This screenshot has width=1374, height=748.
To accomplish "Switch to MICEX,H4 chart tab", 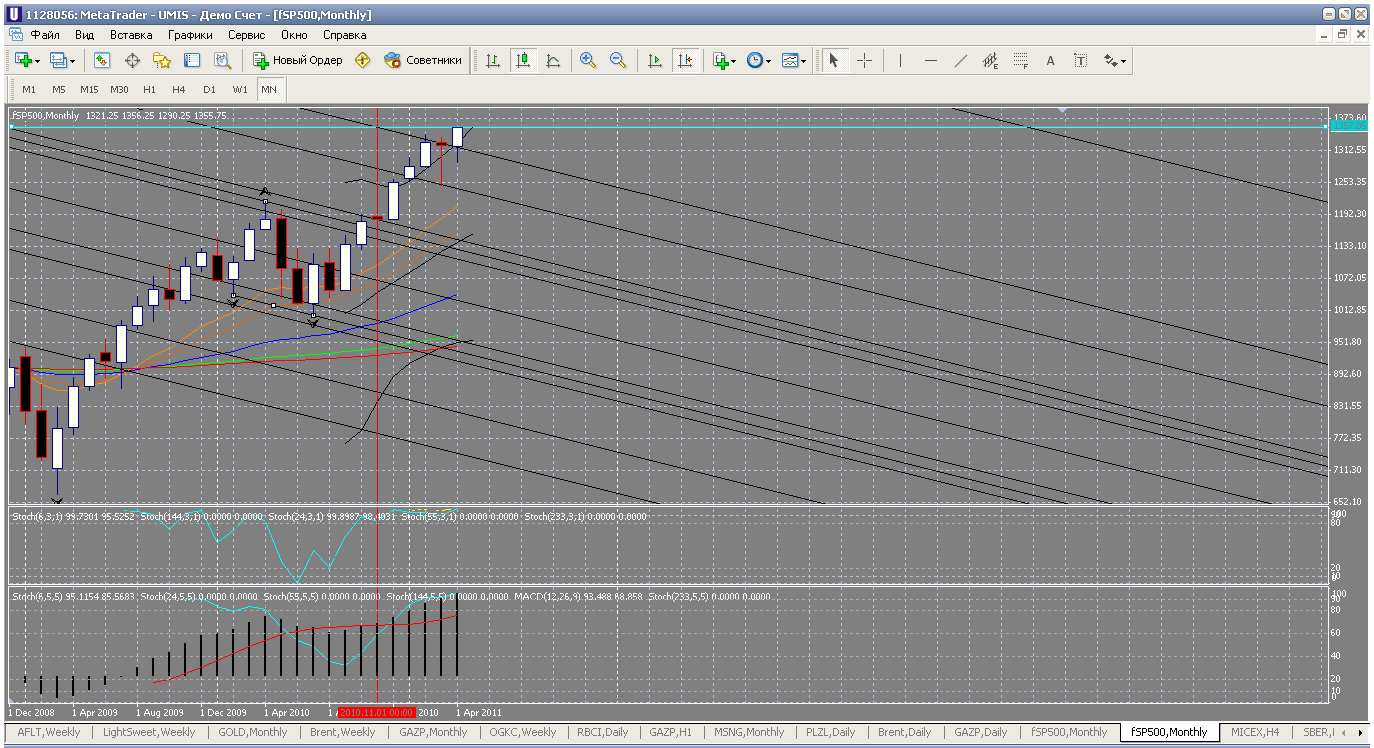I will click(x=1255, y=732).
